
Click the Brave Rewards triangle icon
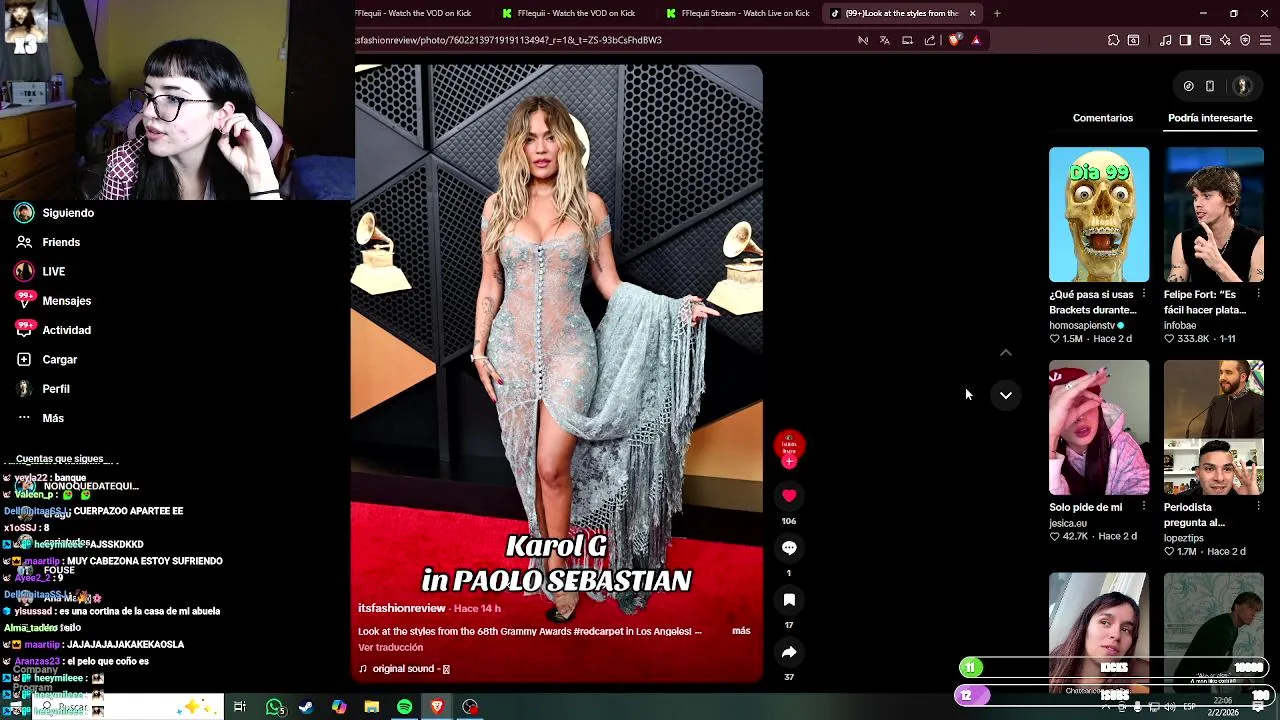[x=976, y=40]
